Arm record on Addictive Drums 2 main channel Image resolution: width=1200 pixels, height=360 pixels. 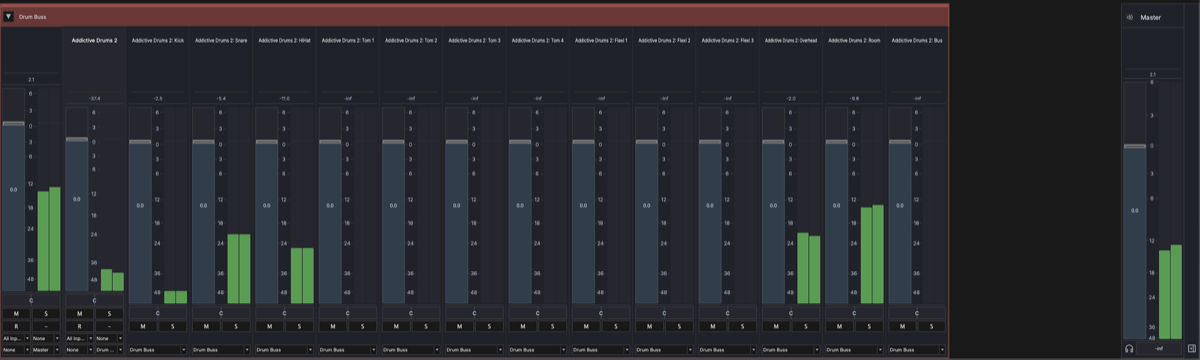79,326
